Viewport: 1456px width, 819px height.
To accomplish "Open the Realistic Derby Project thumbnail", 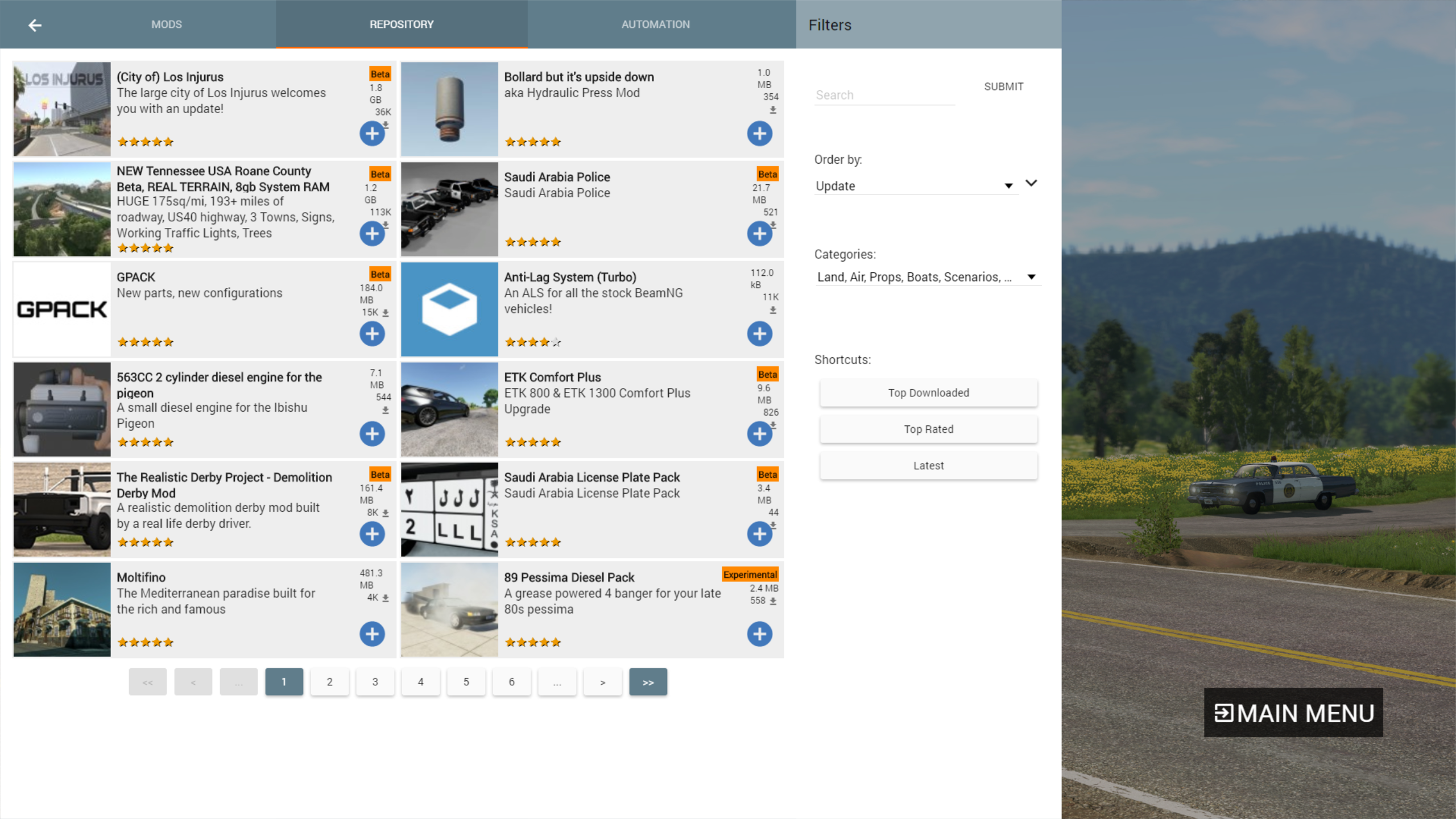I will (x=62, y=510).
